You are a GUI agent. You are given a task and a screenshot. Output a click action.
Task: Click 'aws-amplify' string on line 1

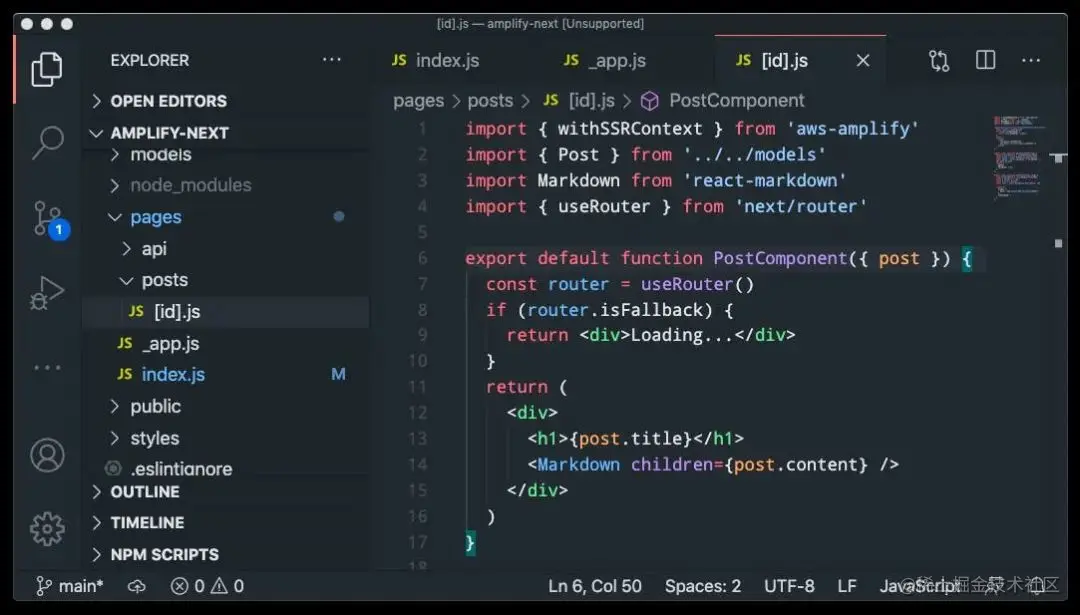[x=853, y=129]
